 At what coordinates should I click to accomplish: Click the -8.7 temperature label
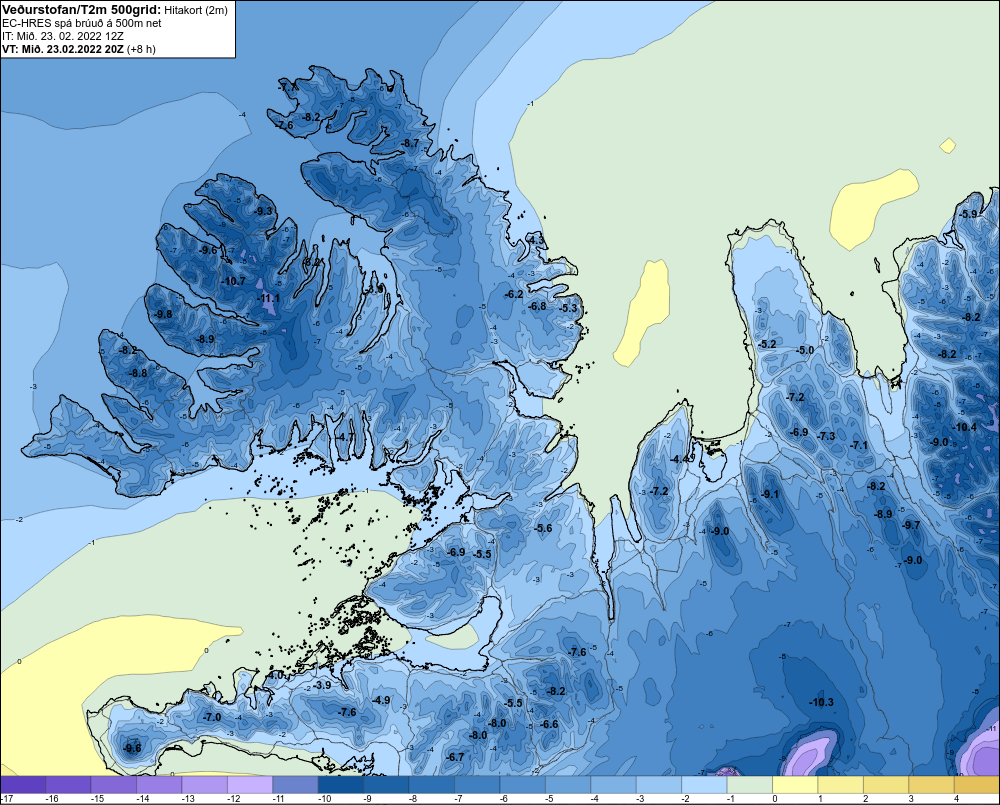411,144
